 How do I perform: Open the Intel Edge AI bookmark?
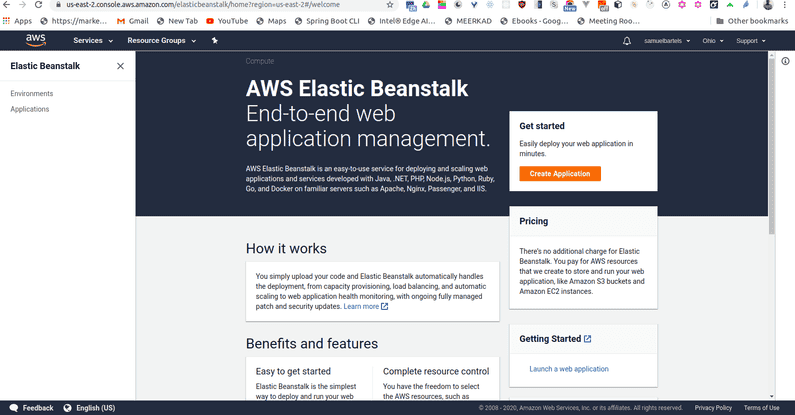click(402, 21)
